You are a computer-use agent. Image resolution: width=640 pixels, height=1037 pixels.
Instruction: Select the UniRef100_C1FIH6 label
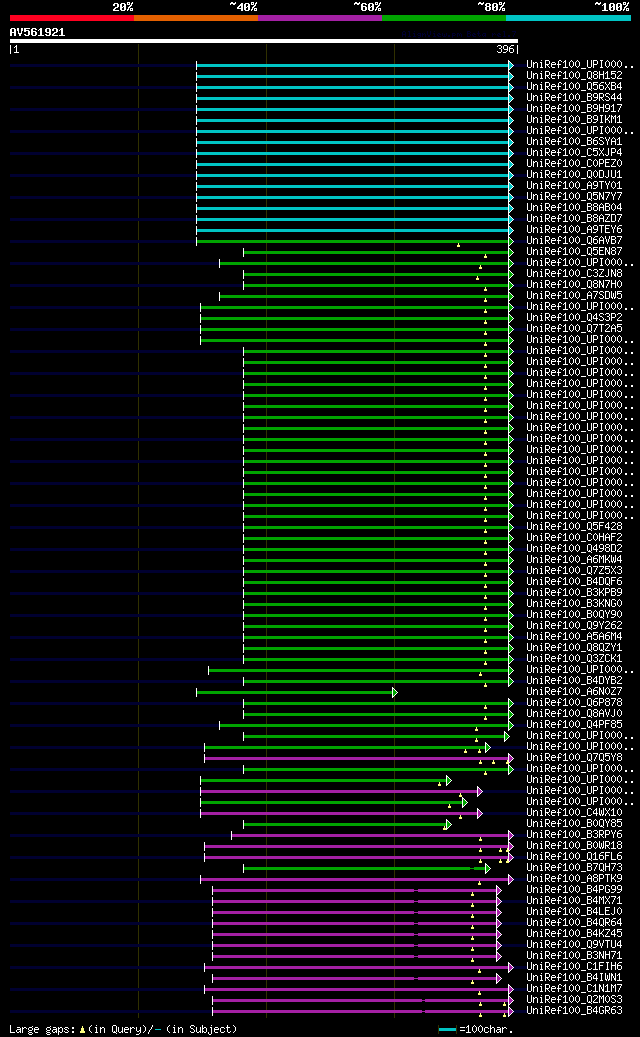[x=574, y=966]
